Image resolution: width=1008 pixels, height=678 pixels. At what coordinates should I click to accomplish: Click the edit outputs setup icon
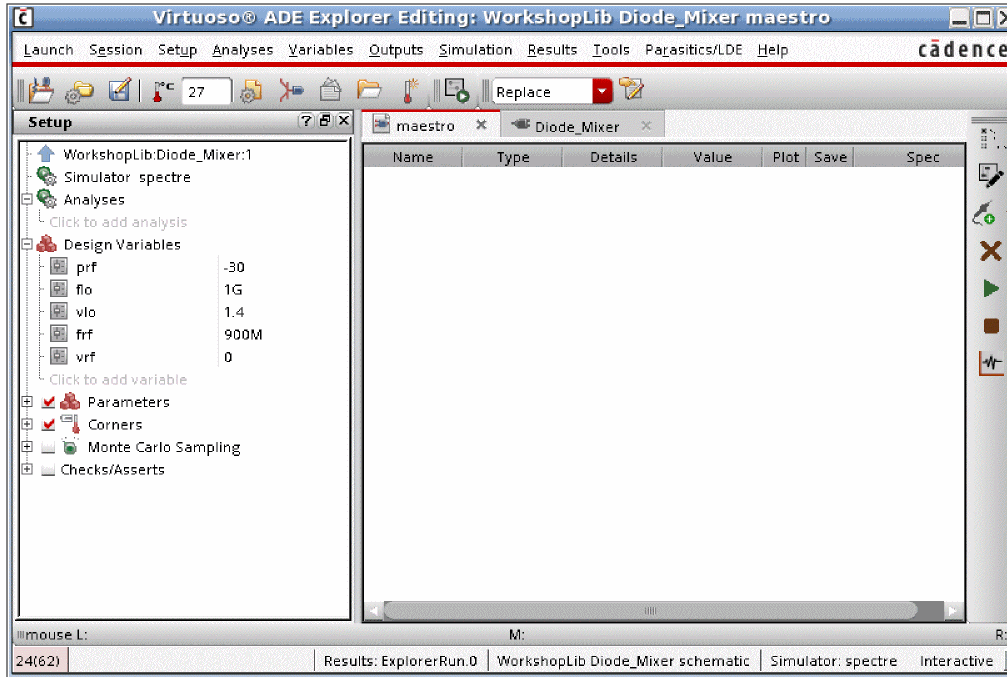click(x=990, y=176)
